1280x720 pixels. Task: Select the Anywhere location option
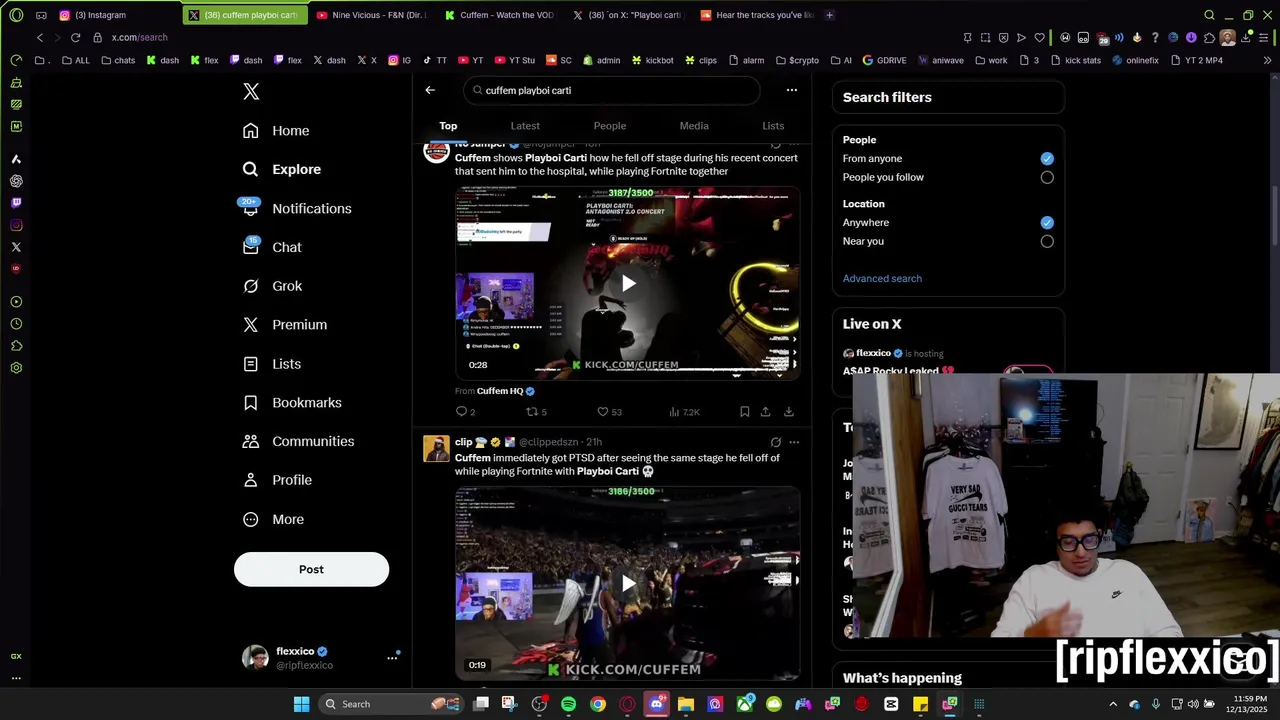[x=1047, y=223]
